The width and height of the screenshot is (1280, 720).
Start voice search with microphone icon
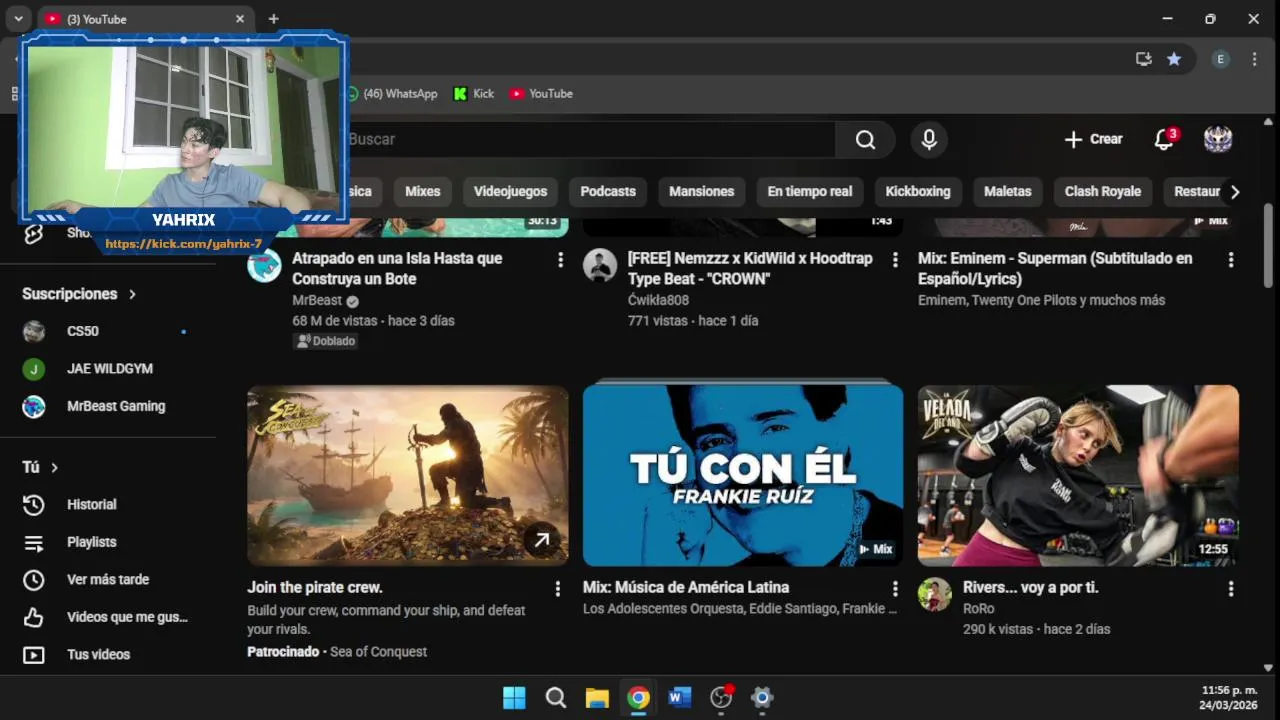(x=929, y=140)
